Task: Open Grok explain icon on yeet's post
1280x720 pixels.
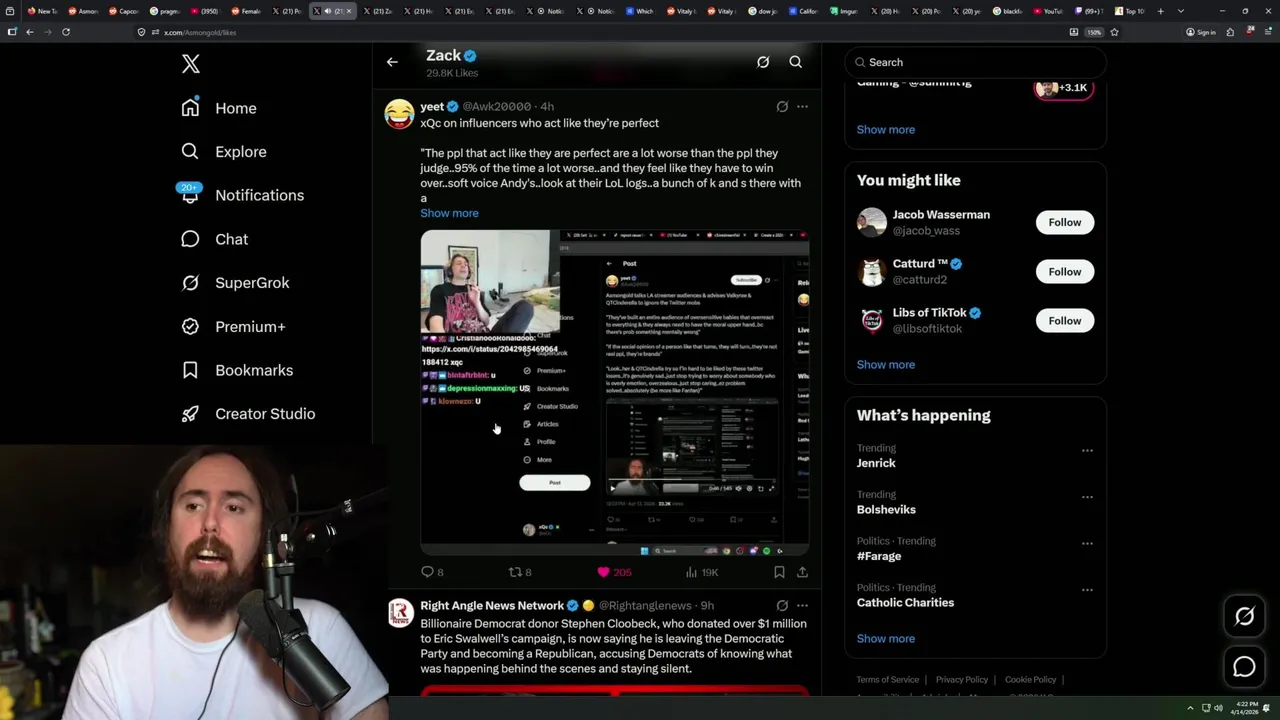Action: 782,106
